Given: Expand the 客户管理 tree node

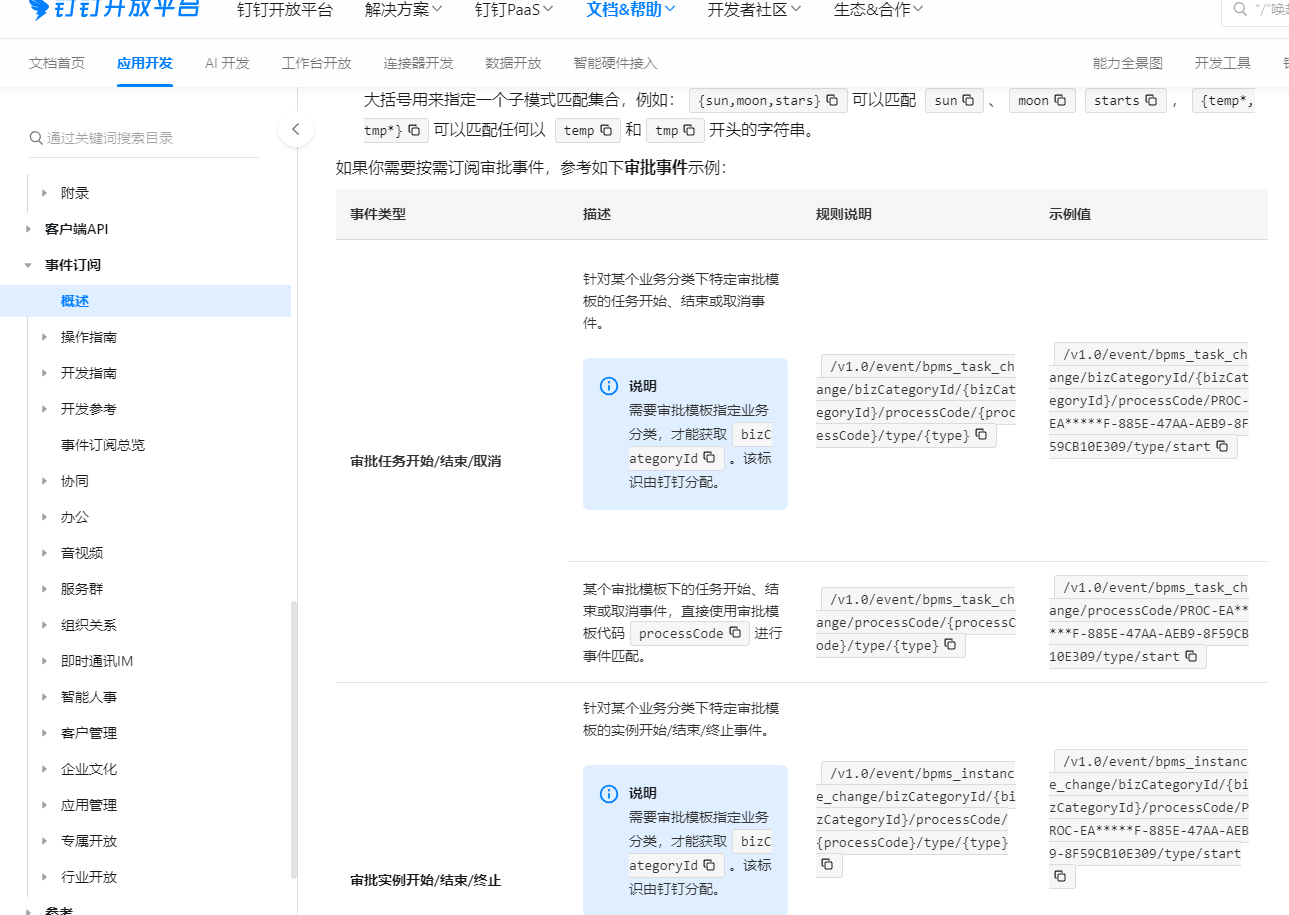Looking at the screenshot, I should click(x=44, y=733).
